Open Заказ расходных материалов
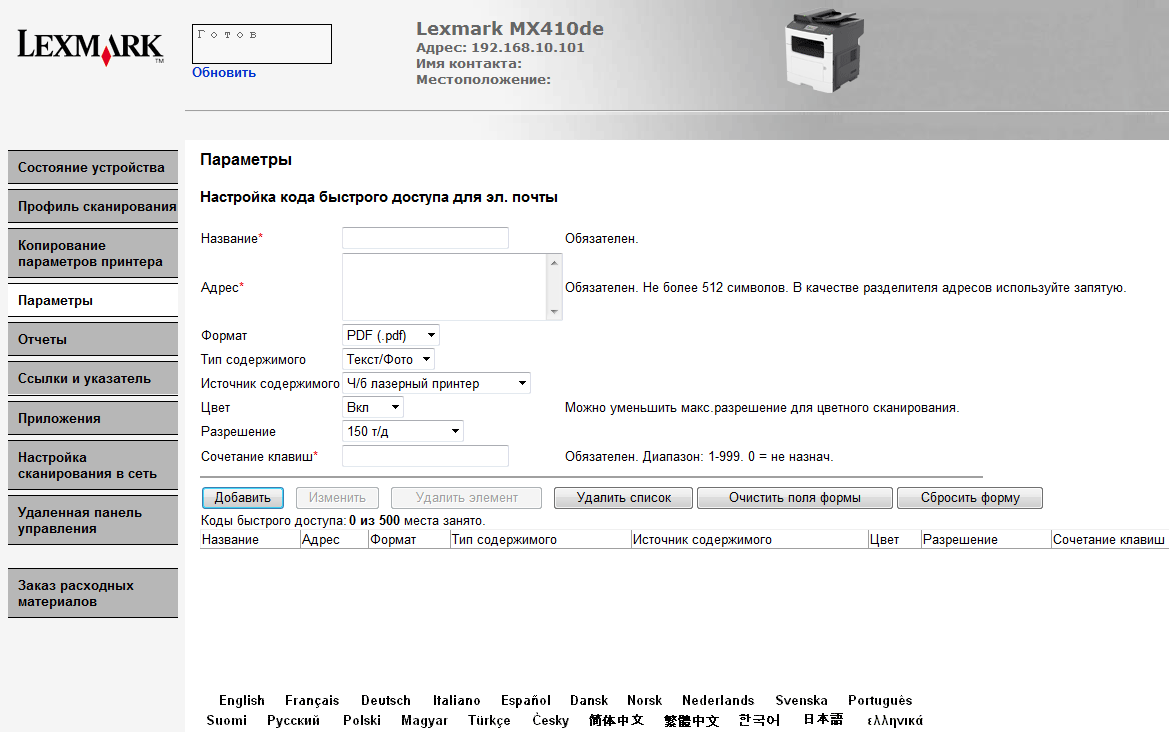The image size is (1169, 732). (92, 593)
